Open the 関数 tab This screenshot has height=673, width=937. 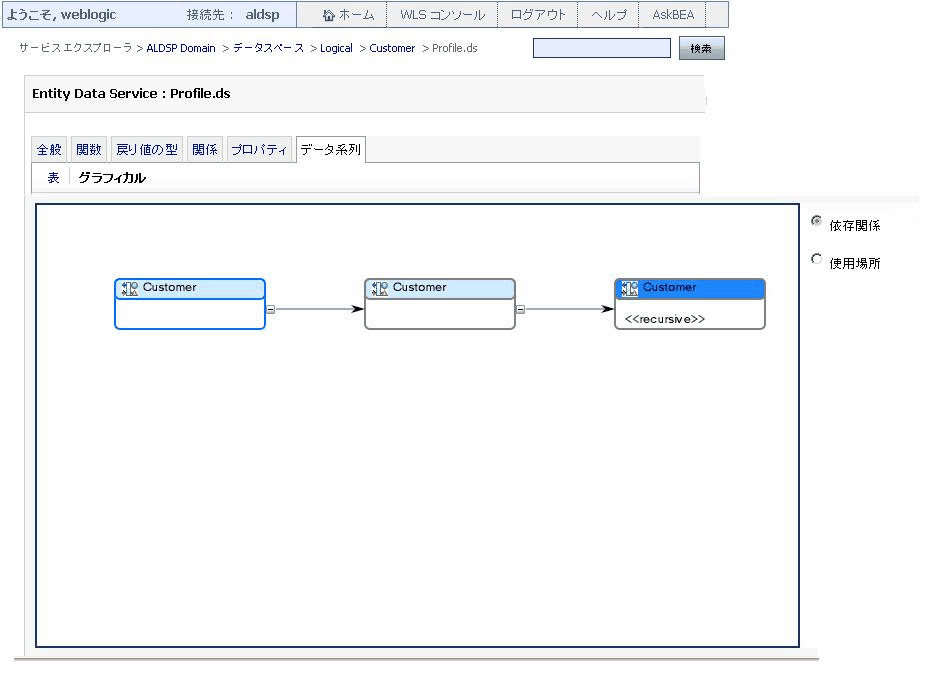point(88,149)
